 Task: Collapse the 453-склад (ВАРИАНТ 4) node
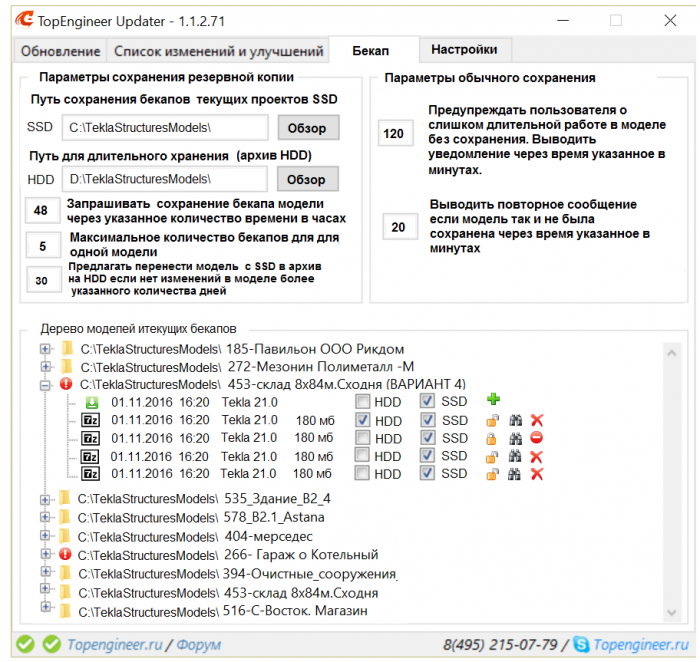click(x=45, y=385)
